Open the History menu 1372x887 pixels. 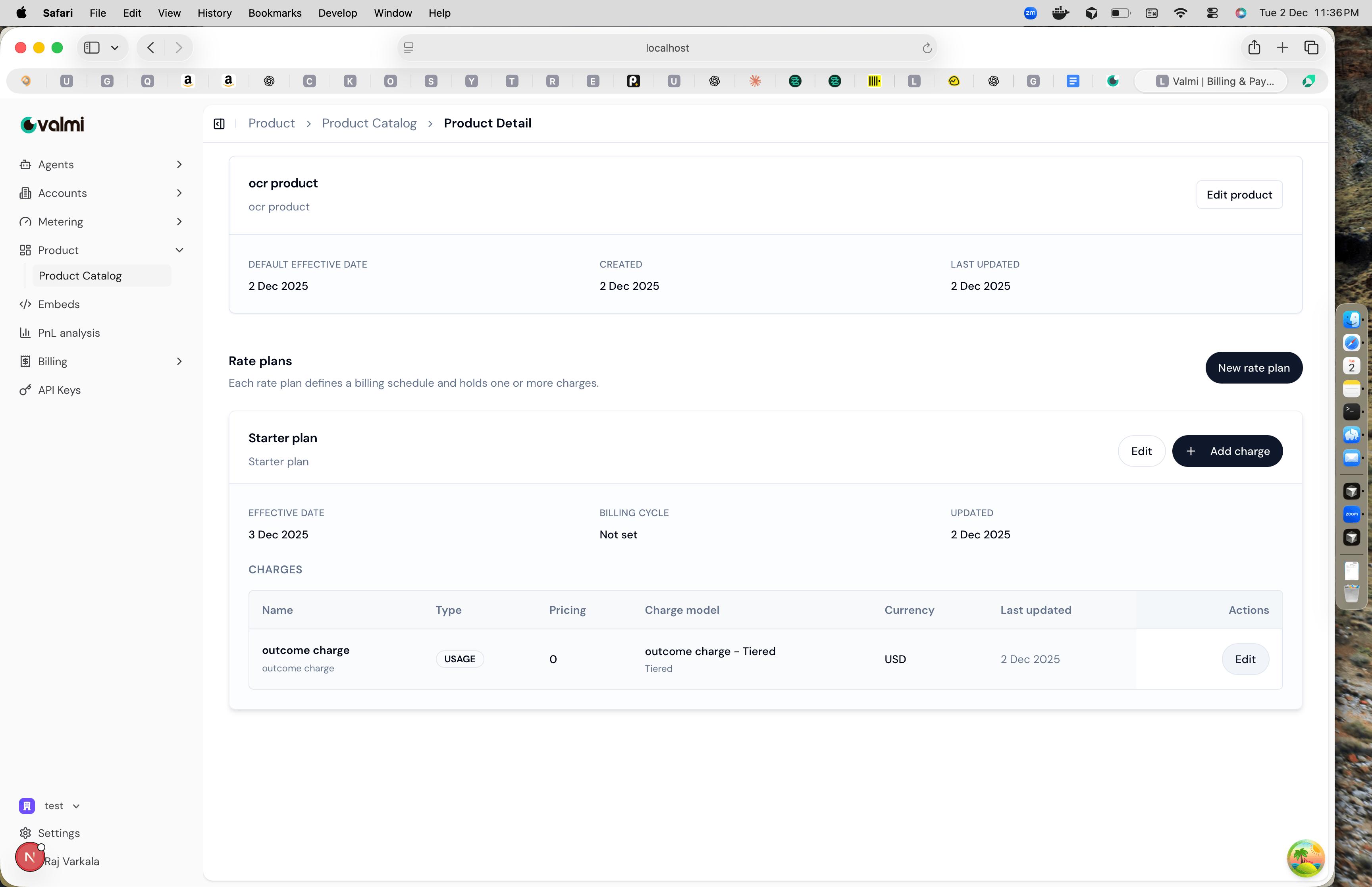(x=214, y=13)
